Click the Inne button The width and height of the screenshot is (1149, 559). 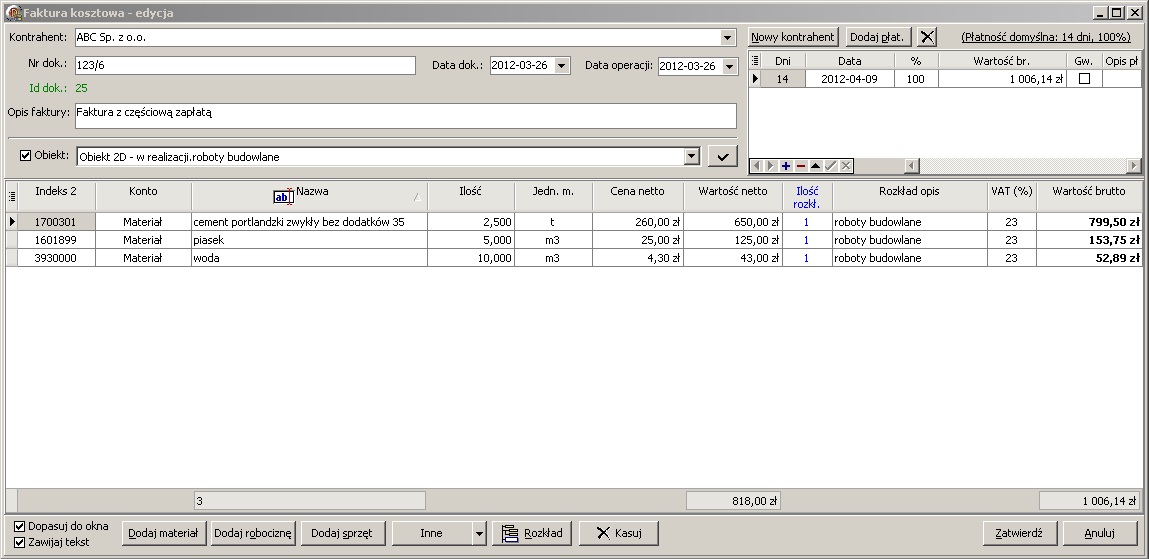(432, 533)
